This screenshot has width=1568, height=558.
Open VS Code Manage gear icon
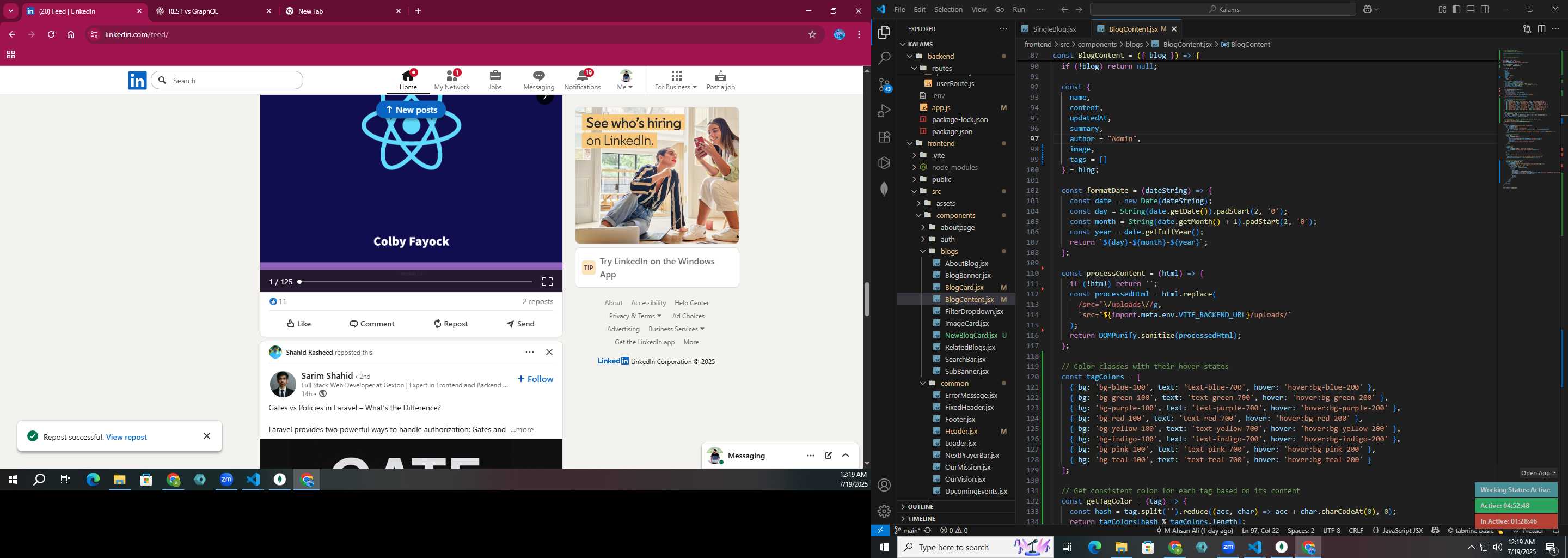pyautogui.click(x=884, y=511)
